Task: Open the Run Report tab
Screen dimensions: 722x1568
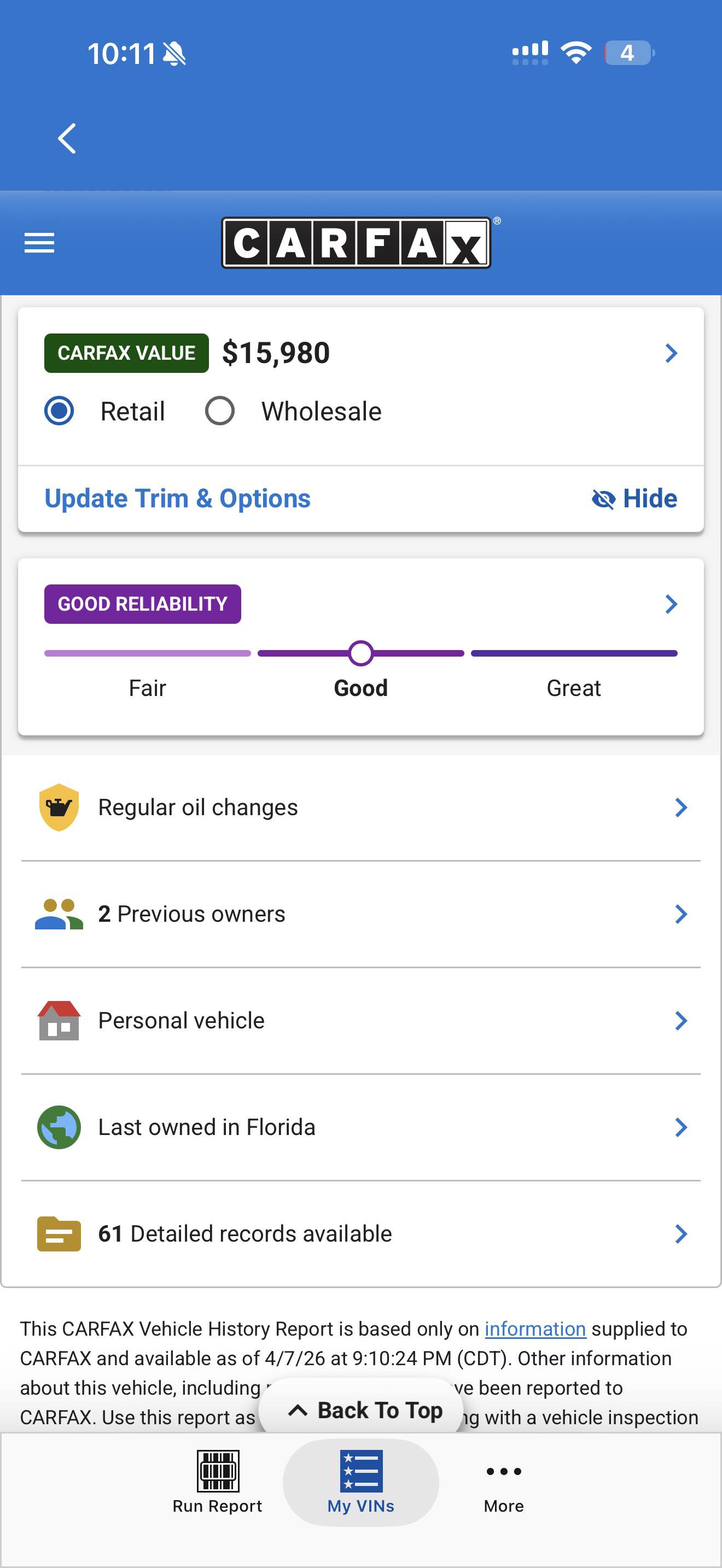Action: [x=217, y=1482]
